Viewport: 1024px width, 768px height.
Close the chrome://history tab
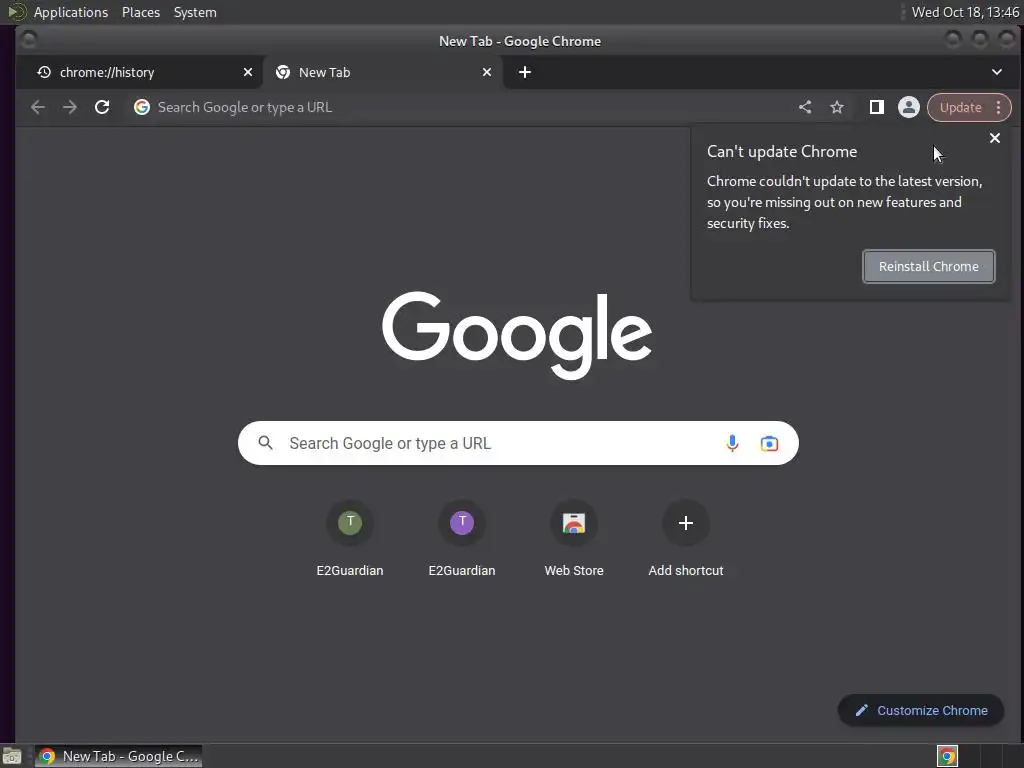[x=248, y=72]
